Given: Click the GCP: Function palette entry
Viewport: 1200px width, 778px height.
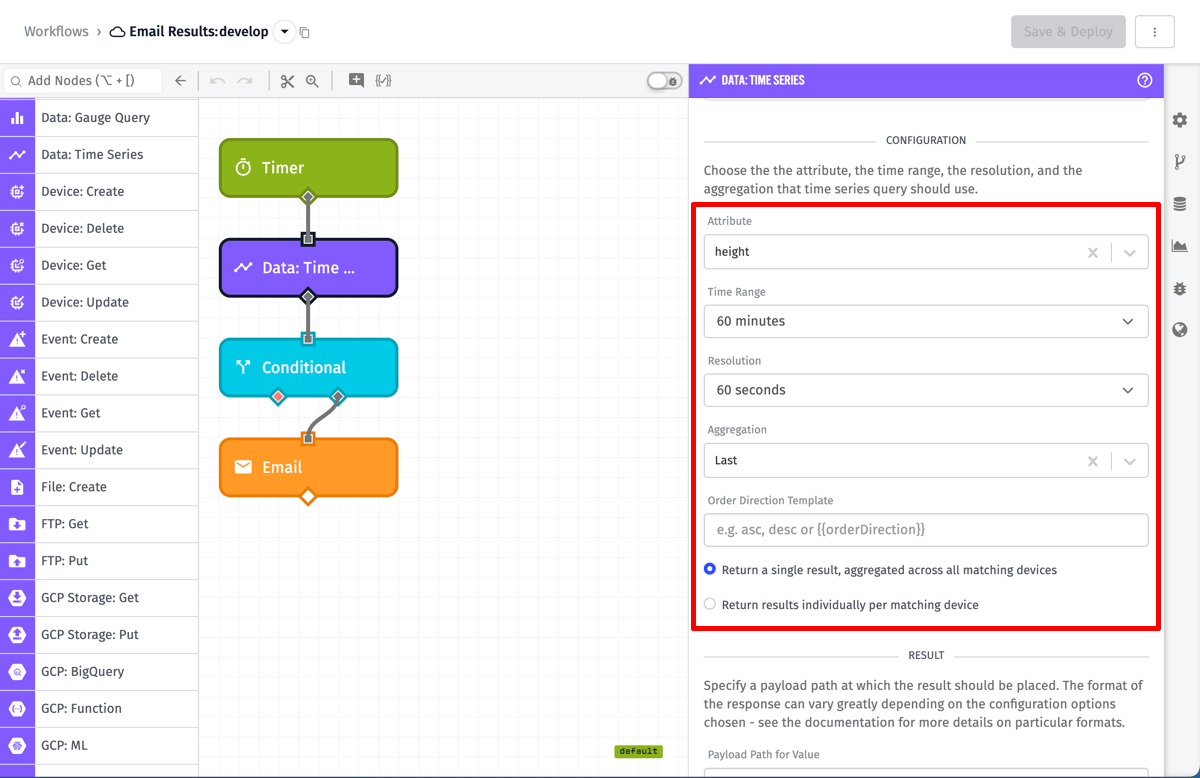Looking at the screenshot, I should (x=99, y=709).
